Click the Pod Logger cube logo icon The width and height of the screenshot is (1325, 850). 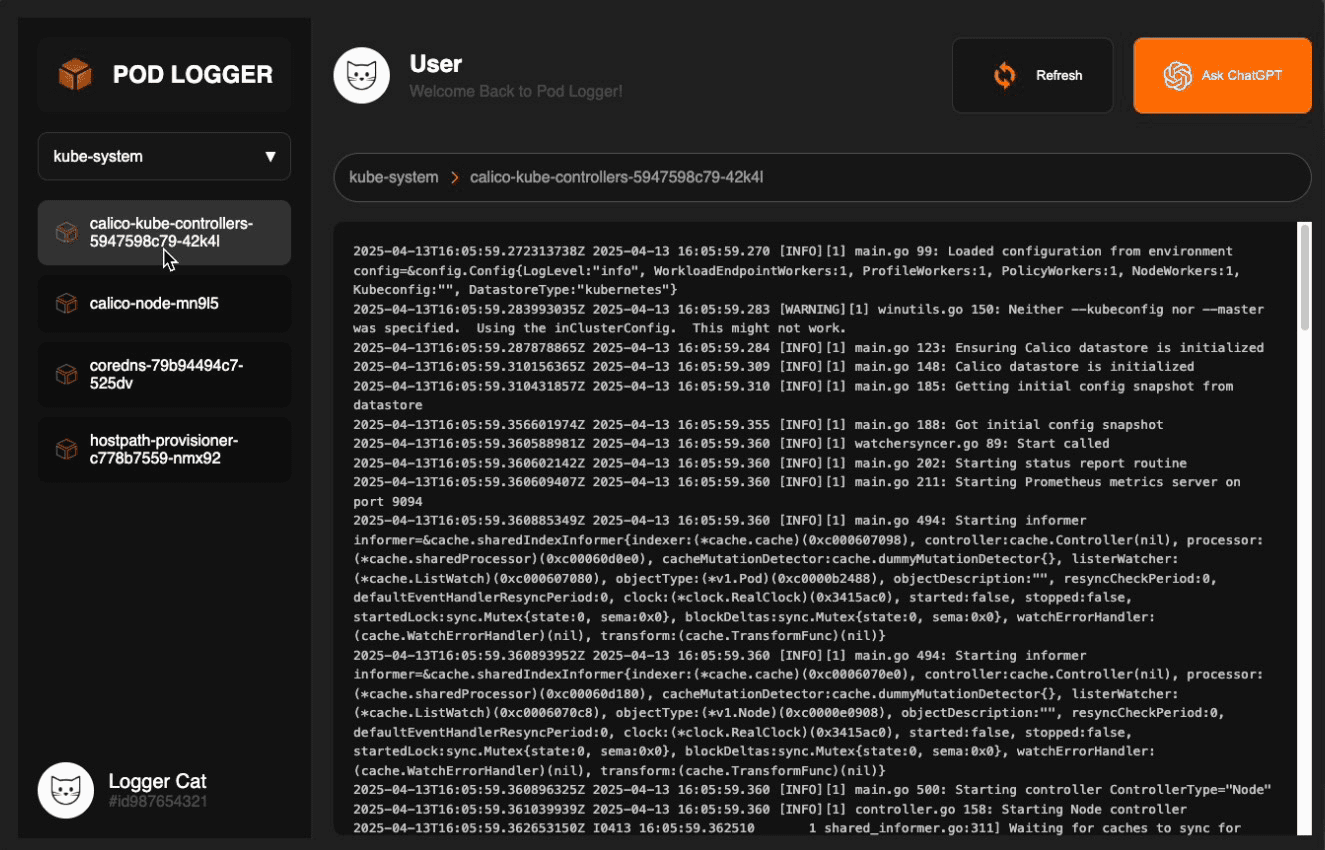pos(74,73)
